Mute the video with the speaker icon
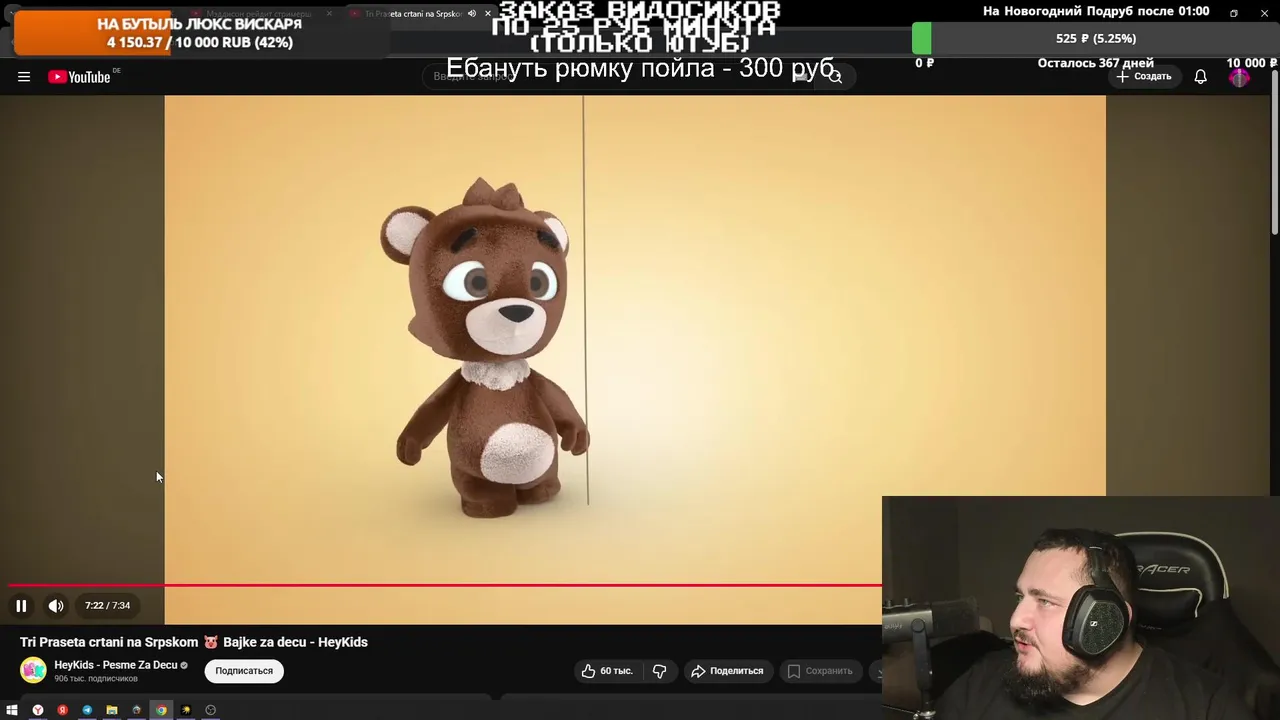The image size is (1280, 720). 56,606
